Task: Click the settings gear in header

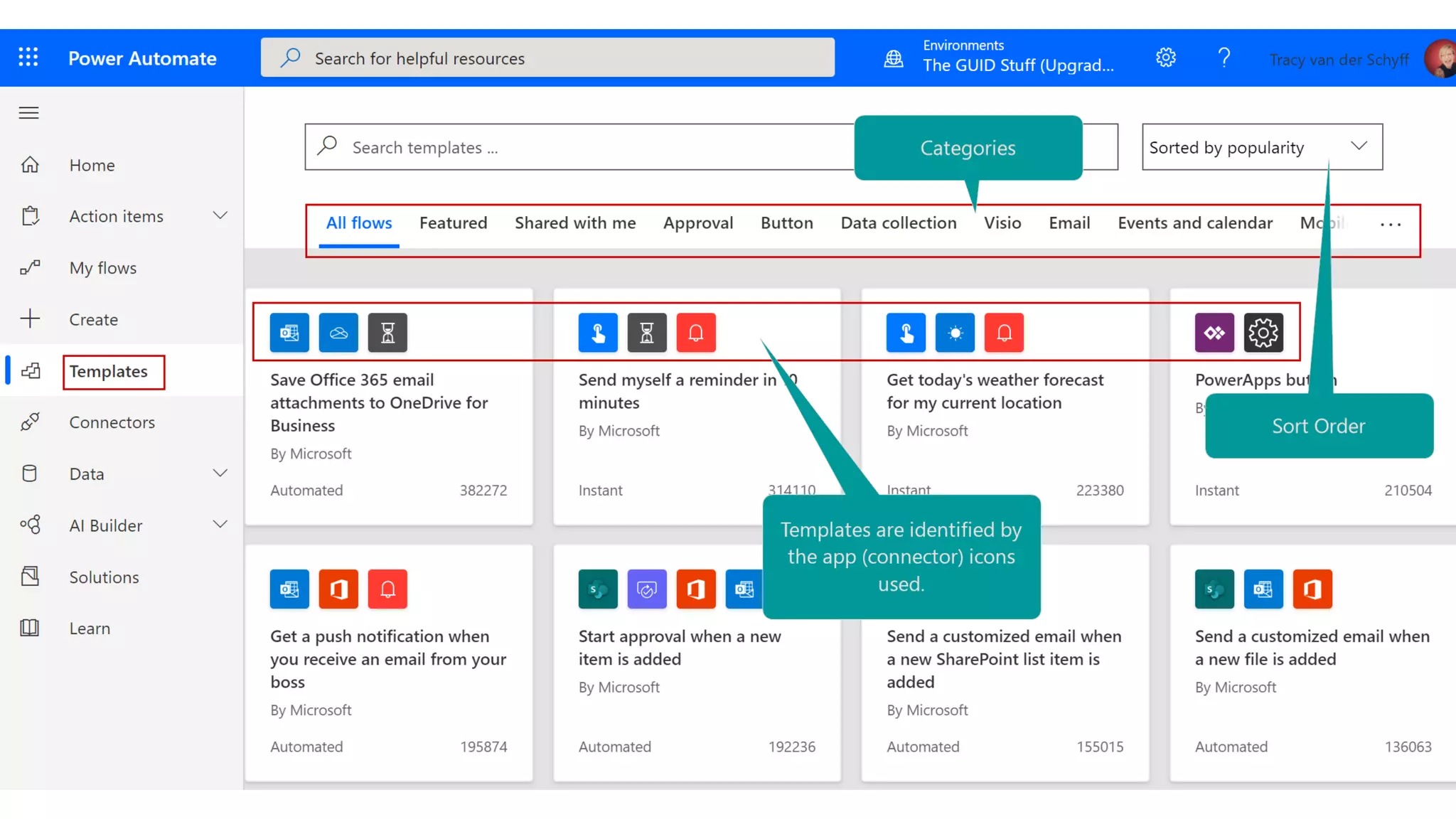Action: coord(1166,58)
